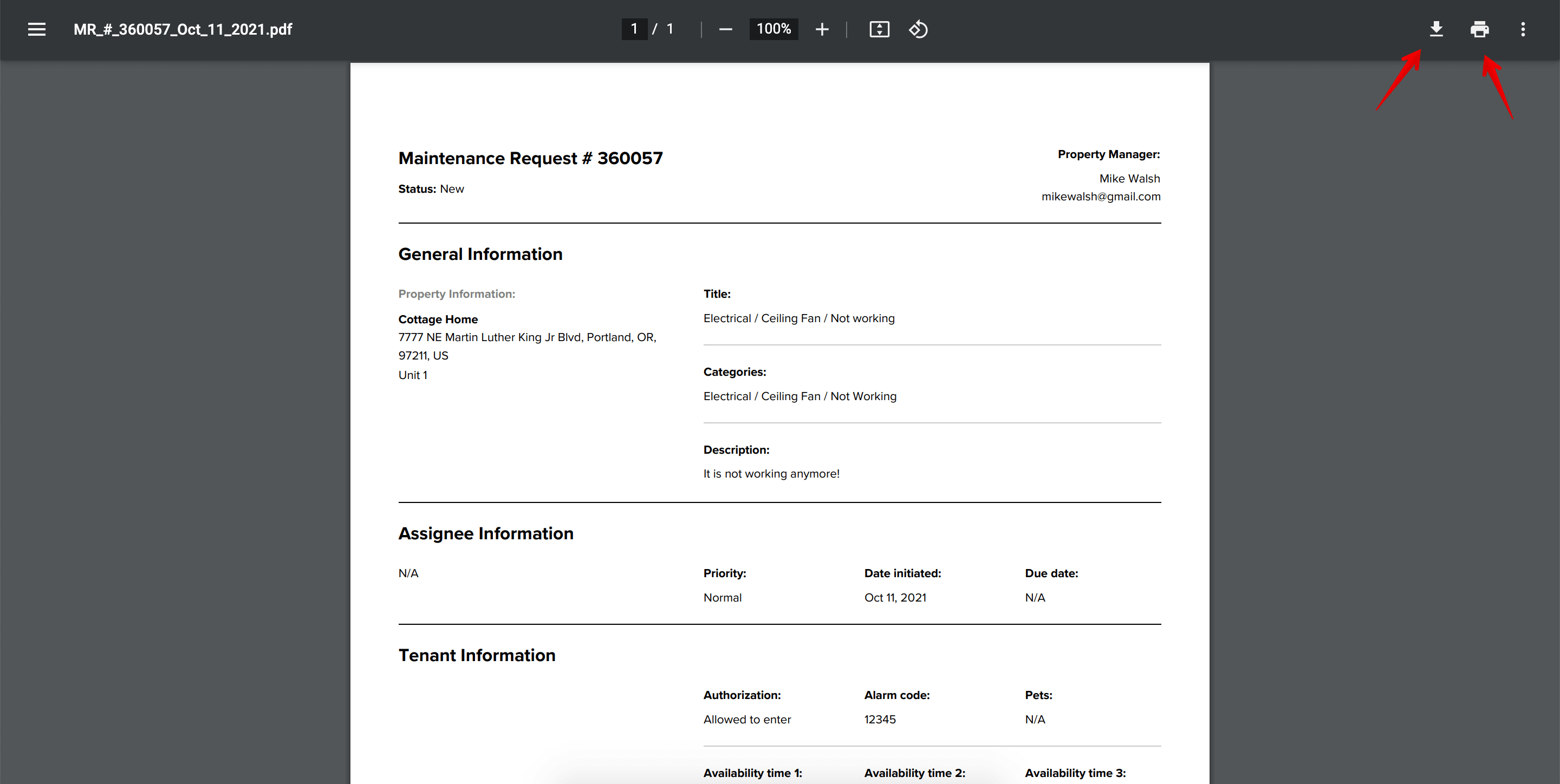This screenshot has width=1560, height=784.
Task: Click the Priority: label
Action: (724, 573)
